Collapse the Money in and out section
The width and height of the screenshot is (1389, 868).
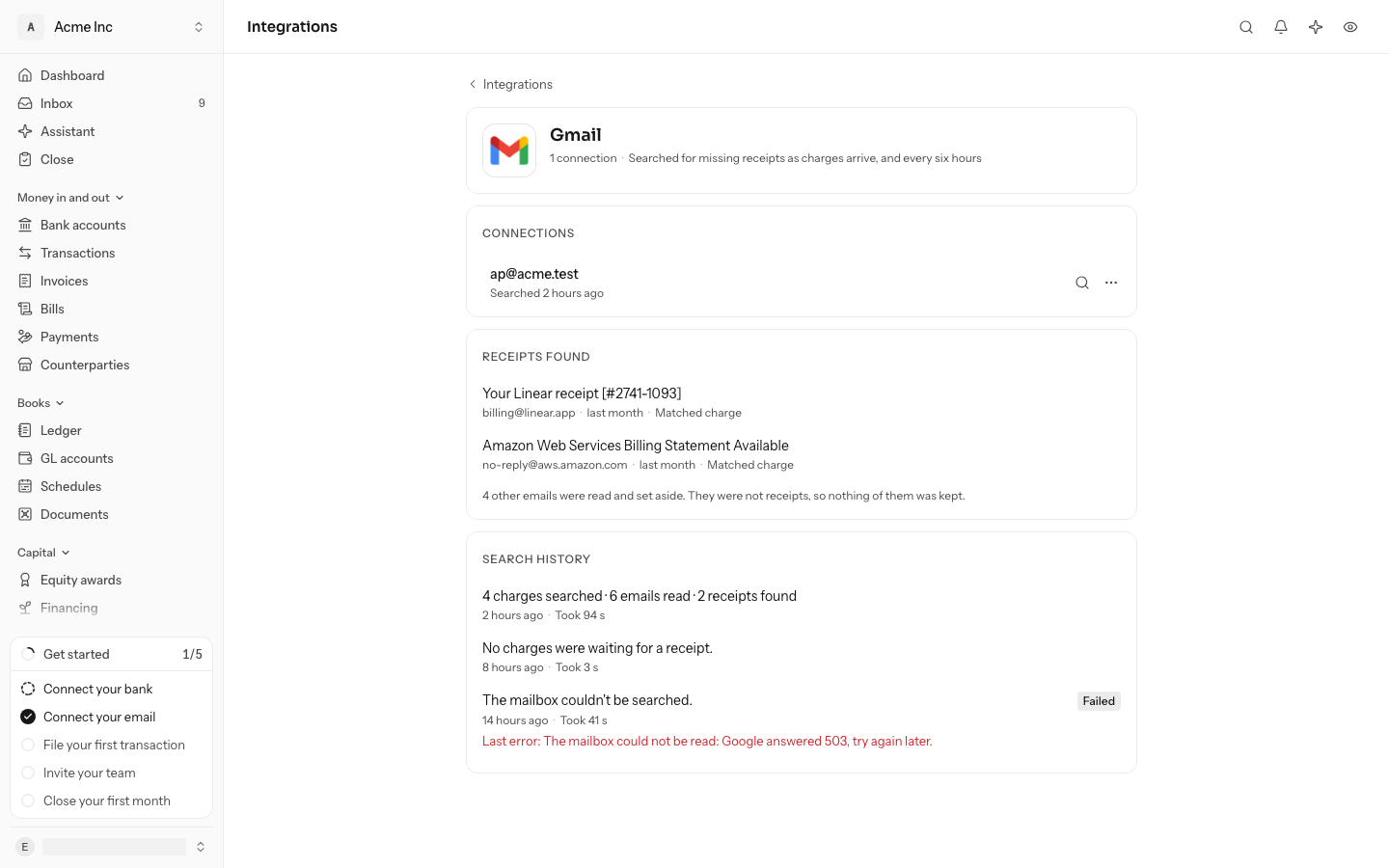(x=70, y=198)
